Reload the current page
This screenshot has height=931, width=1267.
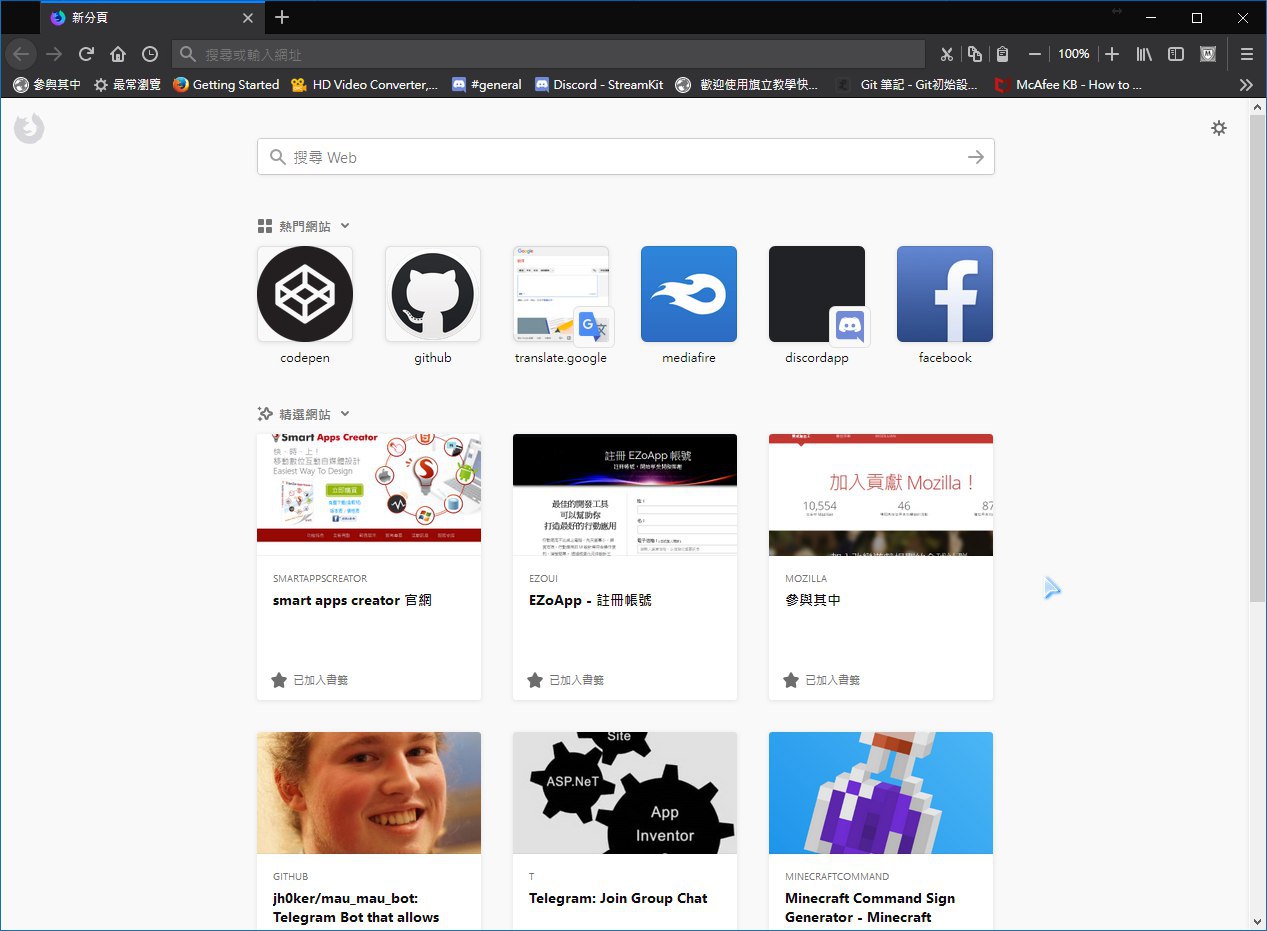click(86, 54)
